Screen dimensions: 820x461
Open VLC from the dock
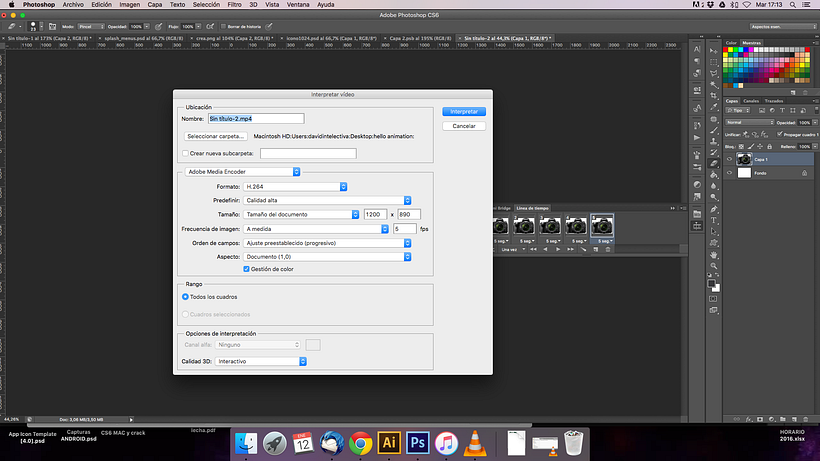tap(475, 443)
